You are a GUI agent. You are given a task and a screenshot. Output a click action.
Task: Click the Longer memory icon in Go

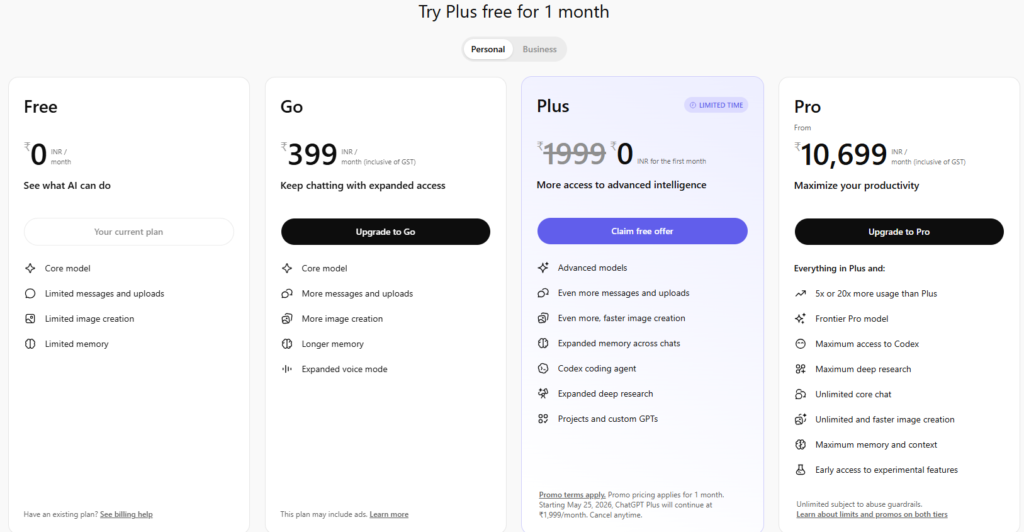(287, 344)
